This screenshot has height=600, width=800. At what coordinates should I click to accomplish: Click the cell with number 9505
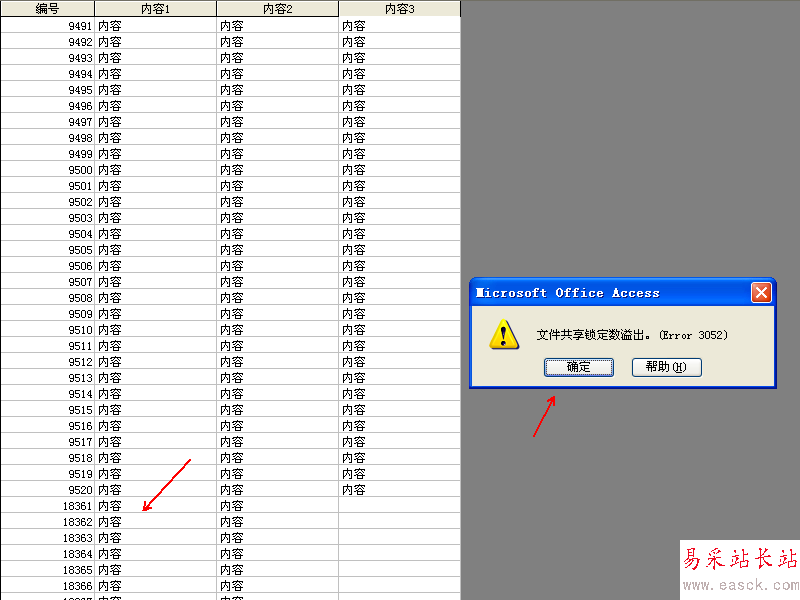(47, 250)
